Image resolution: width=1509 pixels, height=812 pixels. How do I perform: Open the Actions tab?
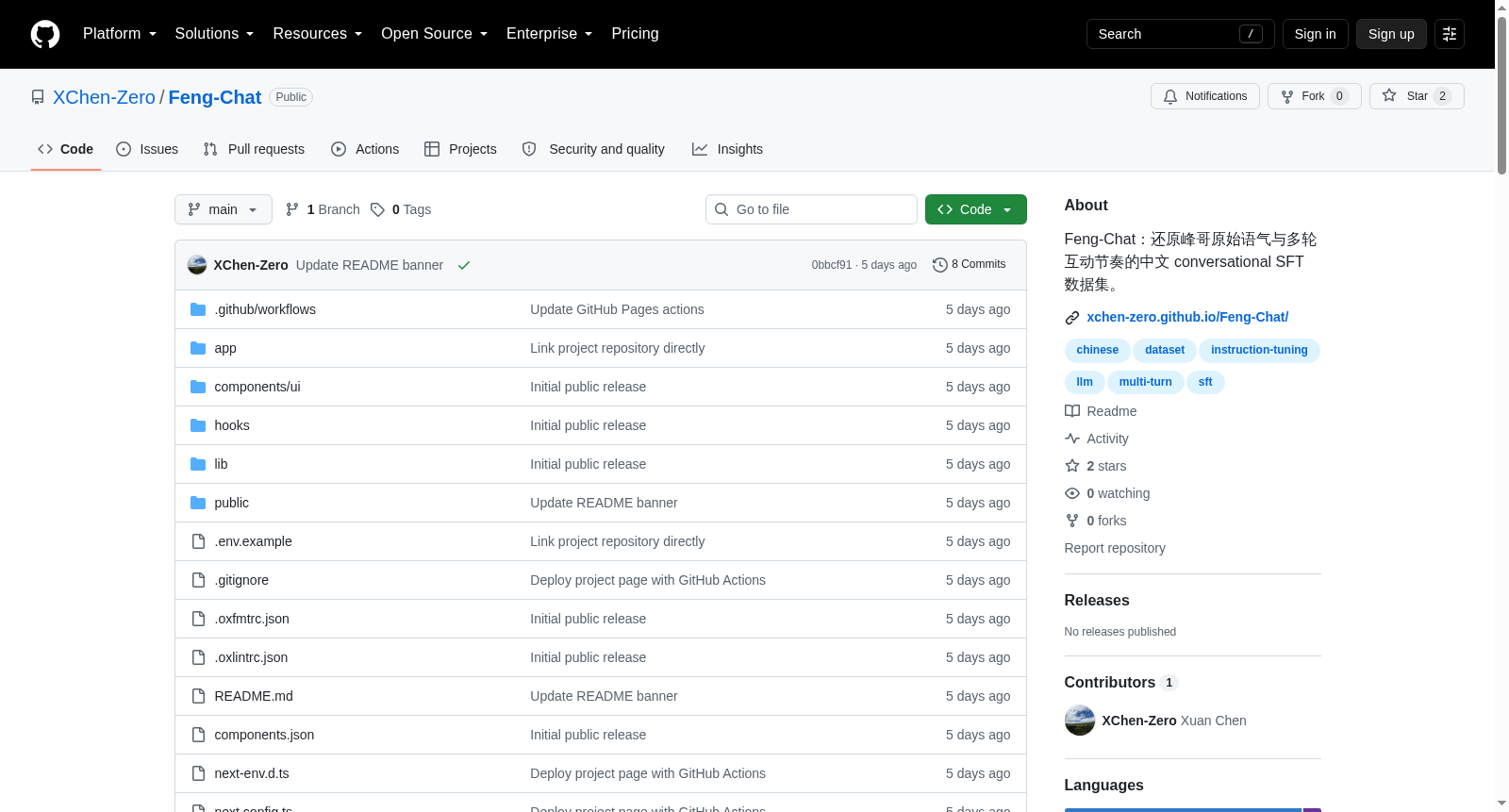(365, 149)
